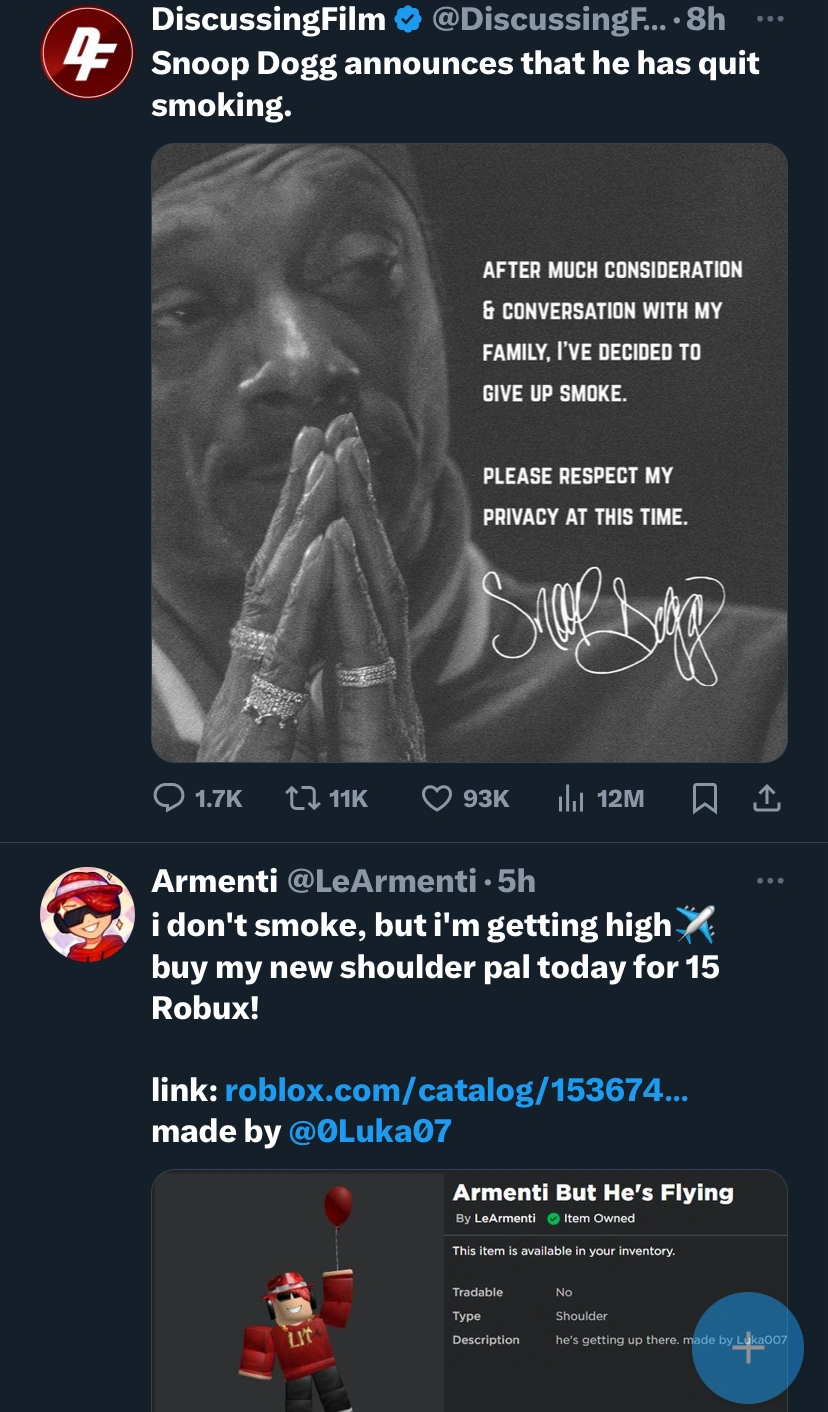Open the roblox.com catalog link

[456, 1089]
